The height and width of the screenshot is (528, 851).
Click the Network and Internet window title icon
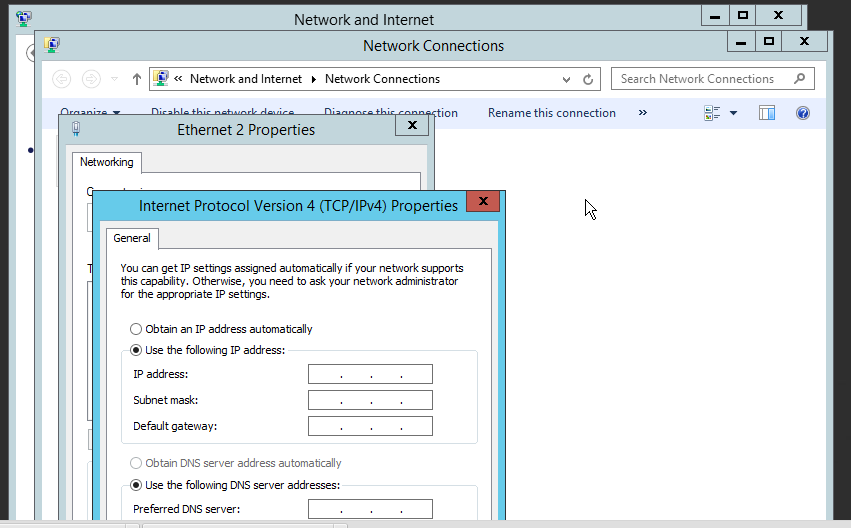pos(24,18)
